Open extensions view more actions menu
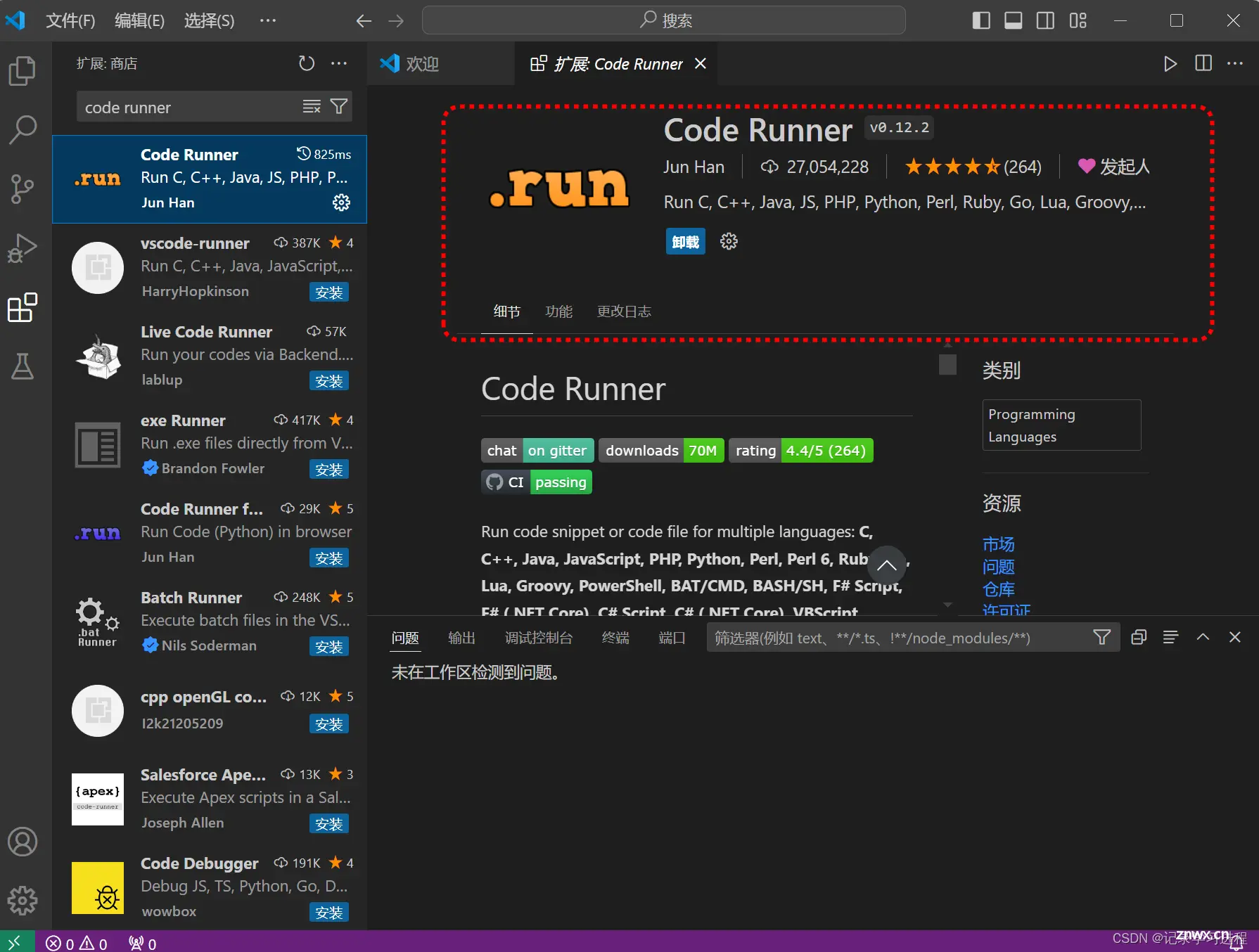Screen dimensions: 1259x952 coord(339,63)
